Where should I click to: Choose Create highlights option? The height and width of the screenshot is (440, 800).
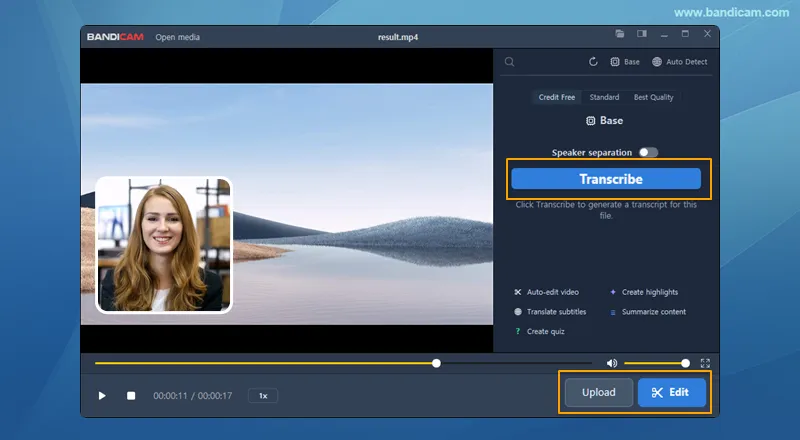644,292
